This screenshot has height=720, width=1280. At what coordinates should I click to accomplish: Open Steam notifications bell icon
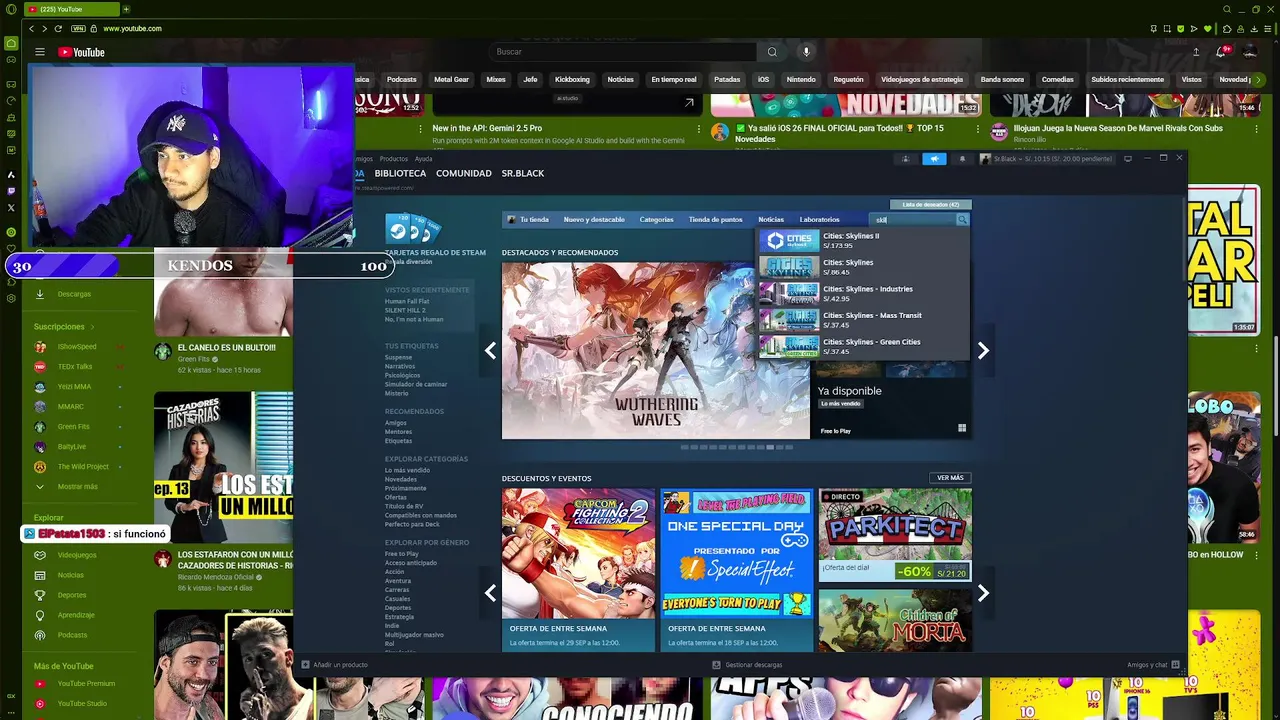tap(962, 159)
